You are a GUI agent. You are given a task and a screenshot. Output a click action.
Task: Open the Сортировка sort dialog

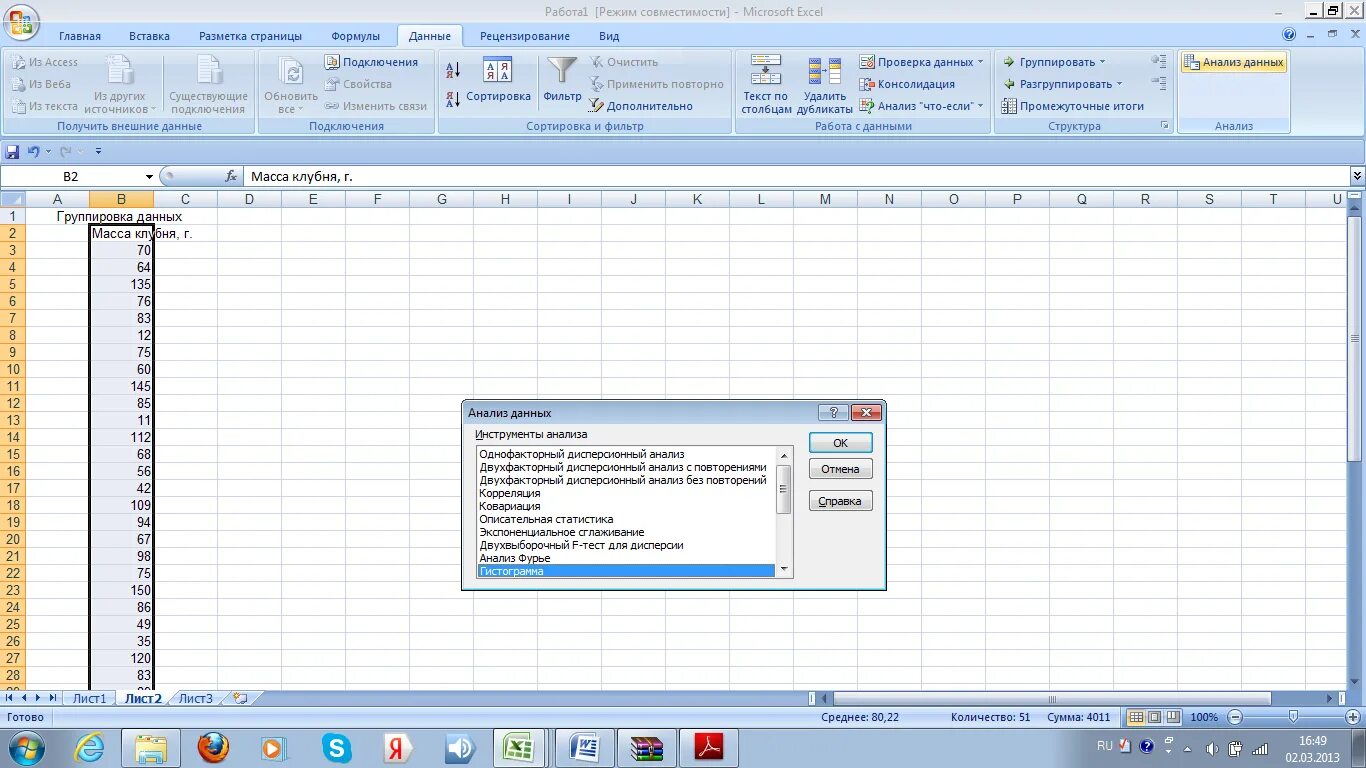tap(498, 82)
